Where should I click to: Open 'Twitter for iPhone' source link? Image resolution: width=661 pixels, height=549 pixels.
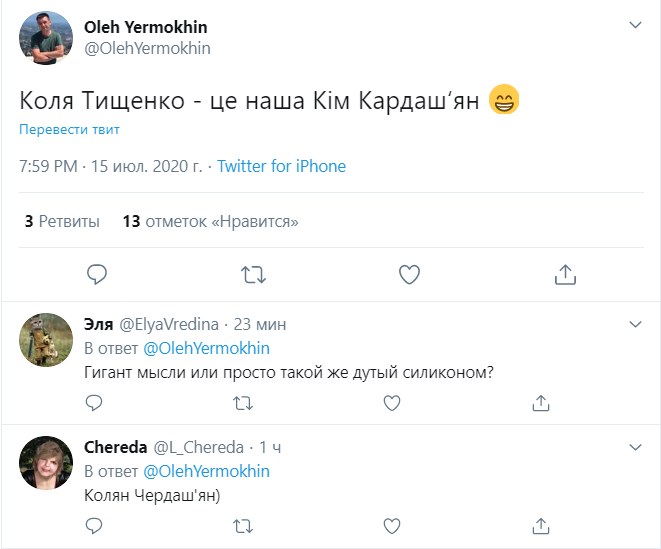coord(281,167)
